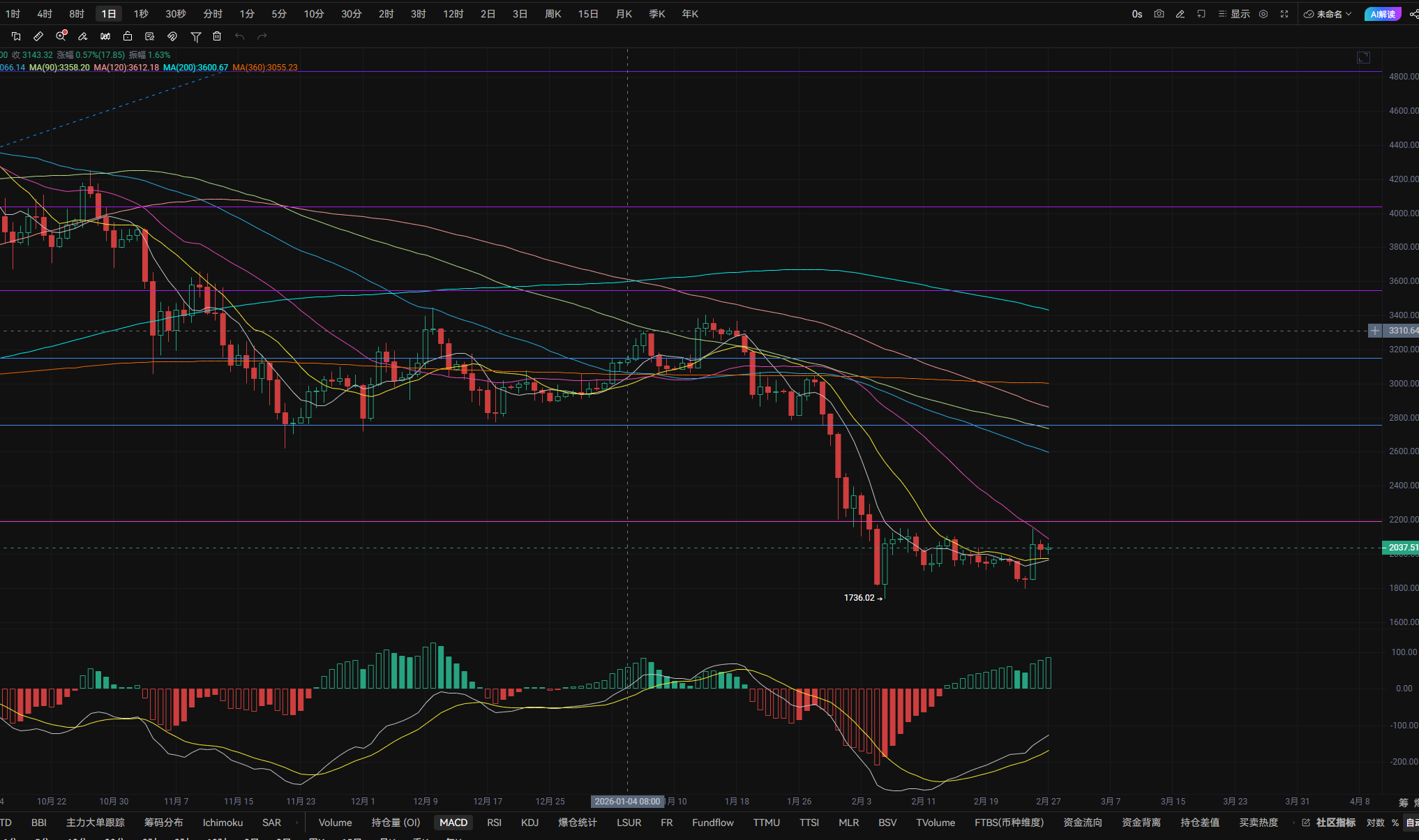Select the ruler measurement tool
The image size is (1419, 840).
[38, 36]
